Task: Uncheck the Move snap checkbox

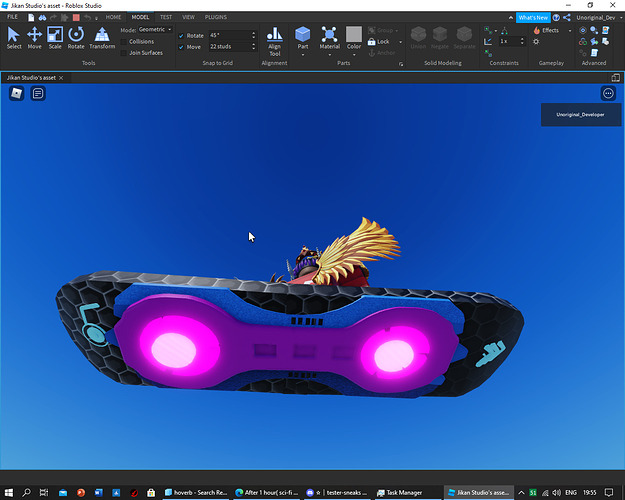Action: [x=181, y=47]
